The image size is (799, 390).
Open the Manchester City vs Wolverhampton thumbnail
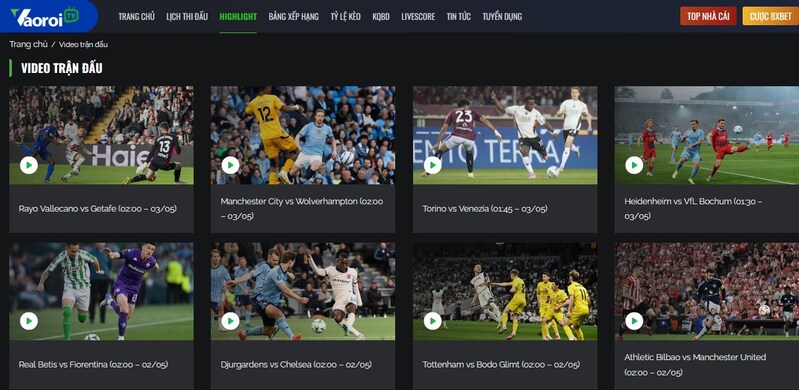tap(303, 135)
